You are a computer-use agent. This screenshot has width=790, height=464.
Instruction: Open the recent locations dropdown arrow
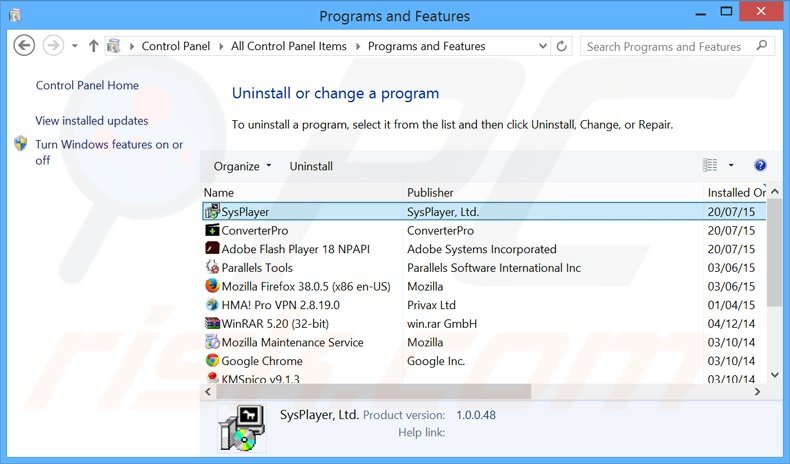tap(75, 46)
